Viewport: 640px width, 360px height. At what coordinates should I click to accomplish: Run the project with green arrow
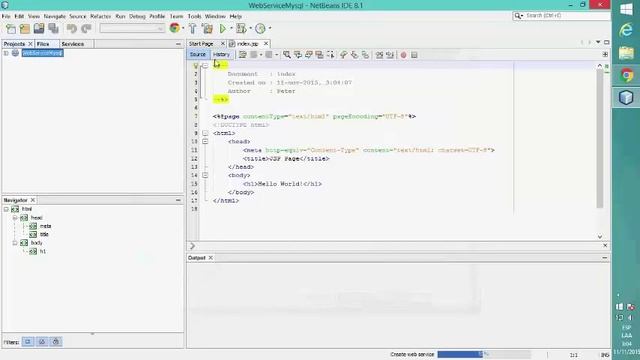[x=223, y=29]
